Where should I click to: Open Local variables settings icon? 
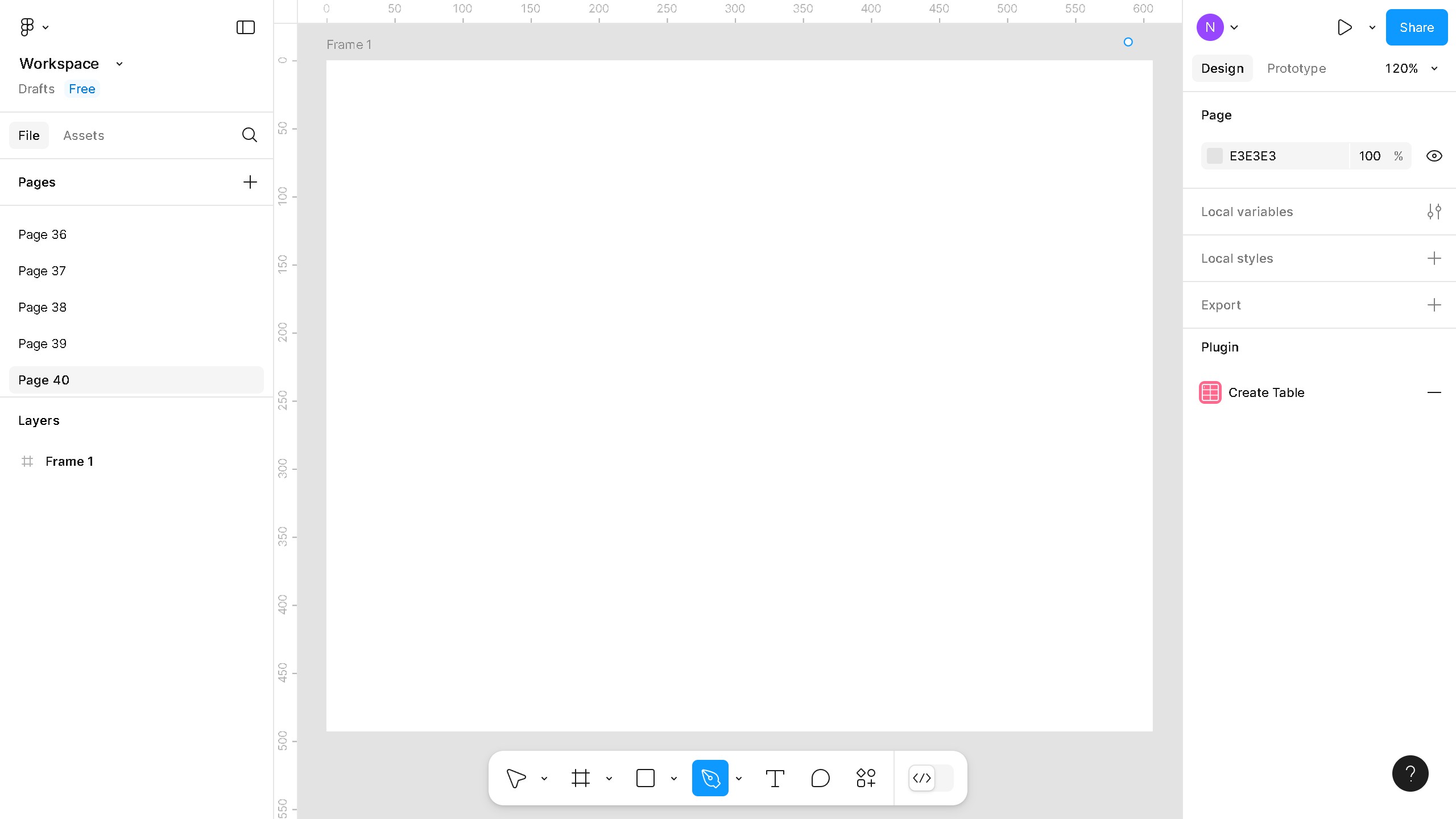pyautogui.click(x=1434, y=212)
